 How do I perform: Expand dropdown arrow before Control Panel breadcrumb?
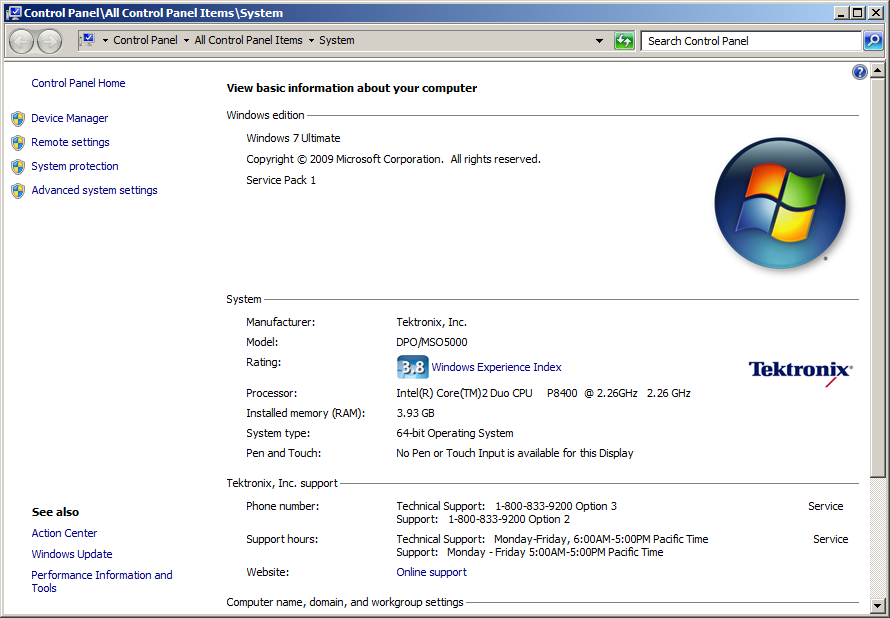point(105,40)
